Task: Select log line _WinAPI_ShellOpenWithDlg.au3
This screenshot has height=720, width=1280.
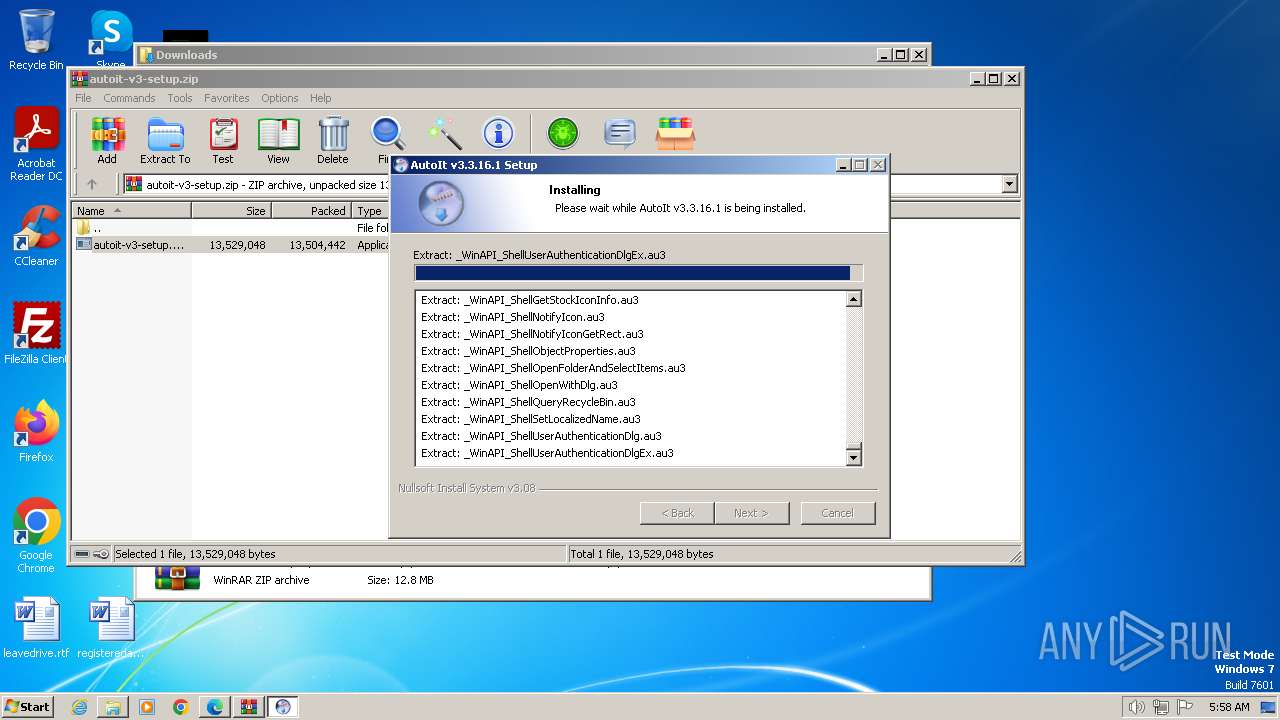Action: pyautogui.click(x=519, y=385)
